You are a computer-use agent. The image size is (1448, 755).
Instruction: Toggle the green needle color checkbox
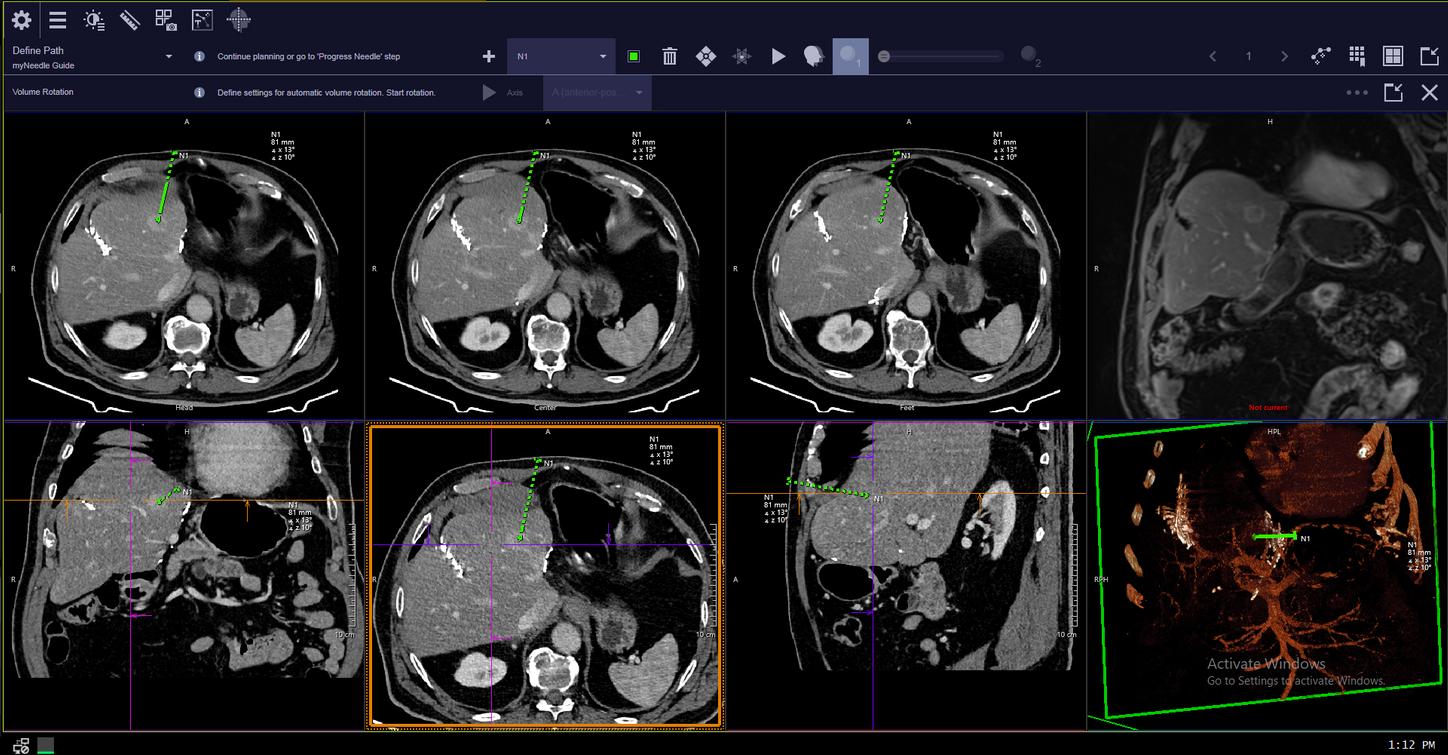point(634,57)
